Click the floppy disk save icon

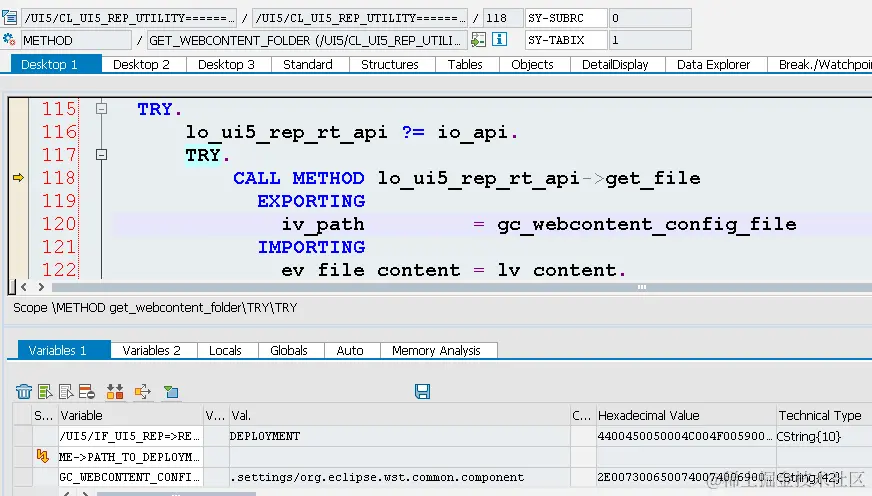(x=422, y=391)
